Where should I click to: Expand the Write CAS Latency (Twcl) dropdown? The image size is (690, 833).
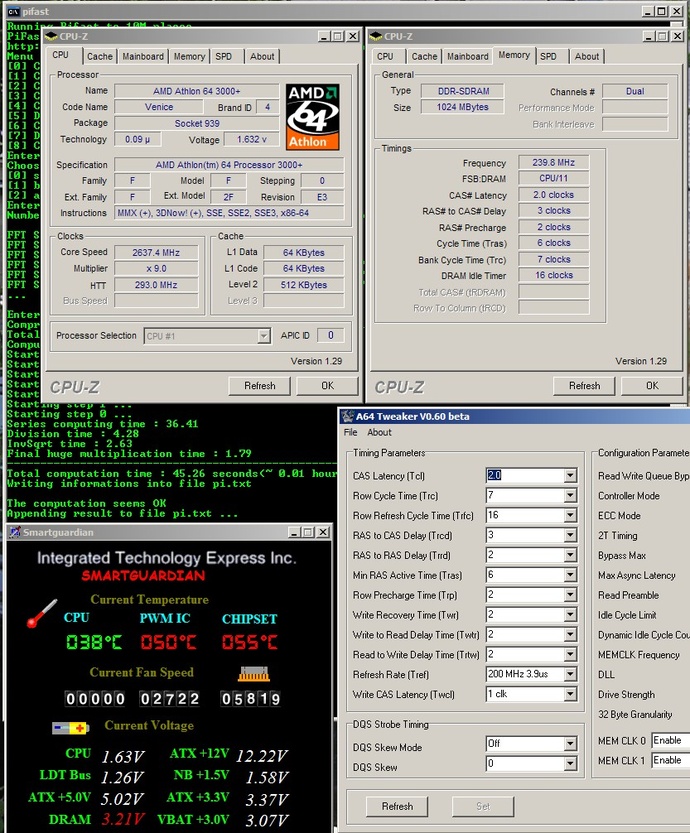(x=570, y=694)
